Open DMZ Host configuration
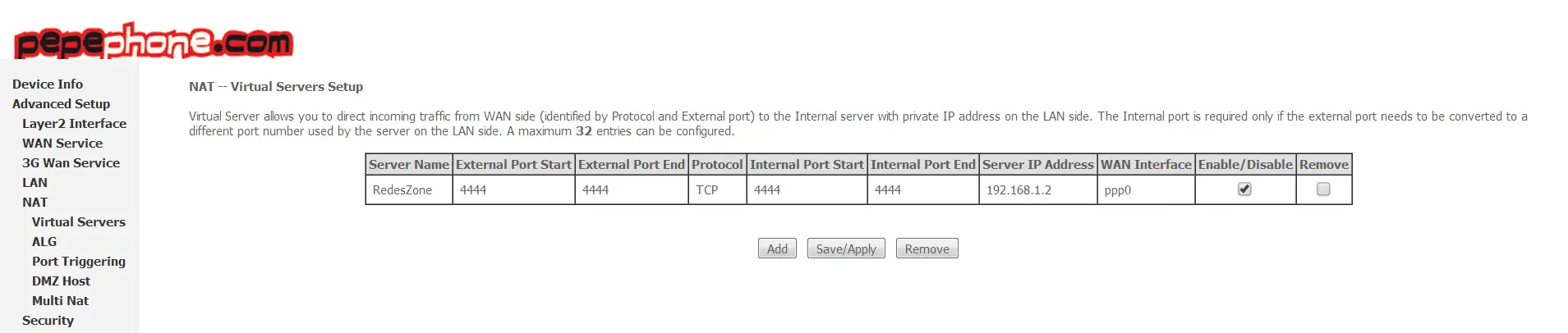 61,281
